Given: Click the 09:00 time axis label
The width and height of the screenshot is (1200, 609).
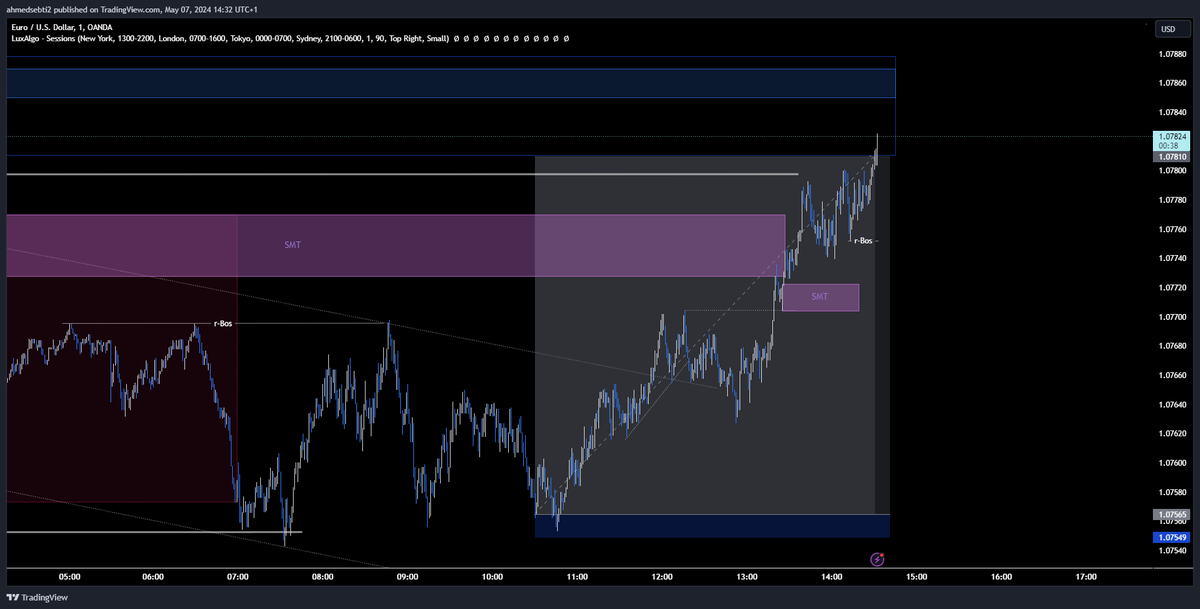Looking at the screenshot, I should pos(407,577).
